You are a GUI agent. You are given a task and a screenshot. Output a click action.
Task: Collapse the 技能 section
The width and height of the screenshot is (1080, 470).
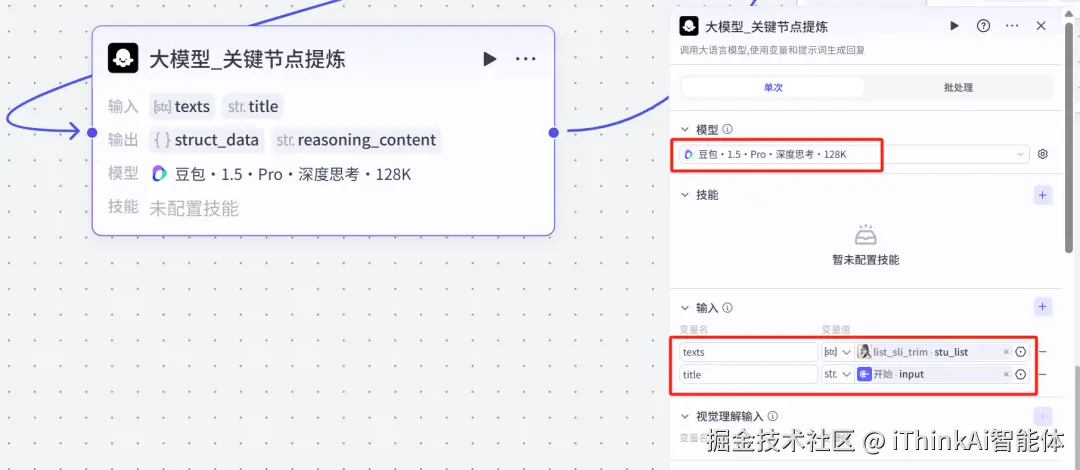pyautogui.click(x=685, y=195)
